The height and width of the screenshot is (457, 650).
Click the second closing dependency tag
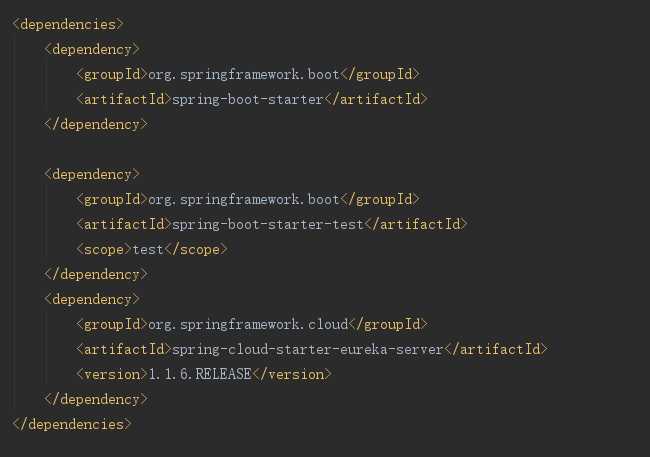(x=96, y=275)
